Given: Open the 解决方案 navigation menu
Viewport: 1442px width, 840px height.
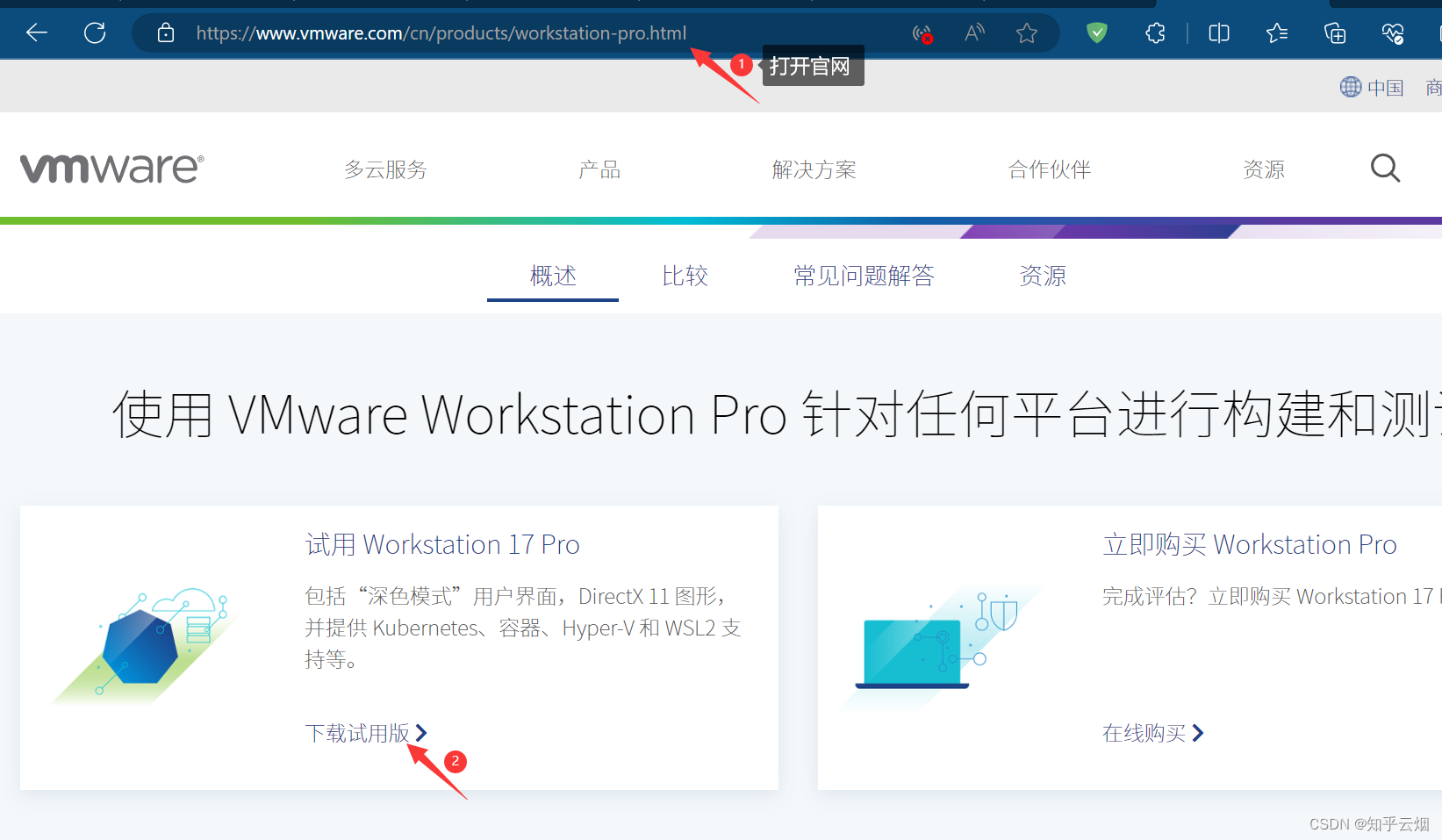Looking at the screenshot, I should [x=814, y=169].
